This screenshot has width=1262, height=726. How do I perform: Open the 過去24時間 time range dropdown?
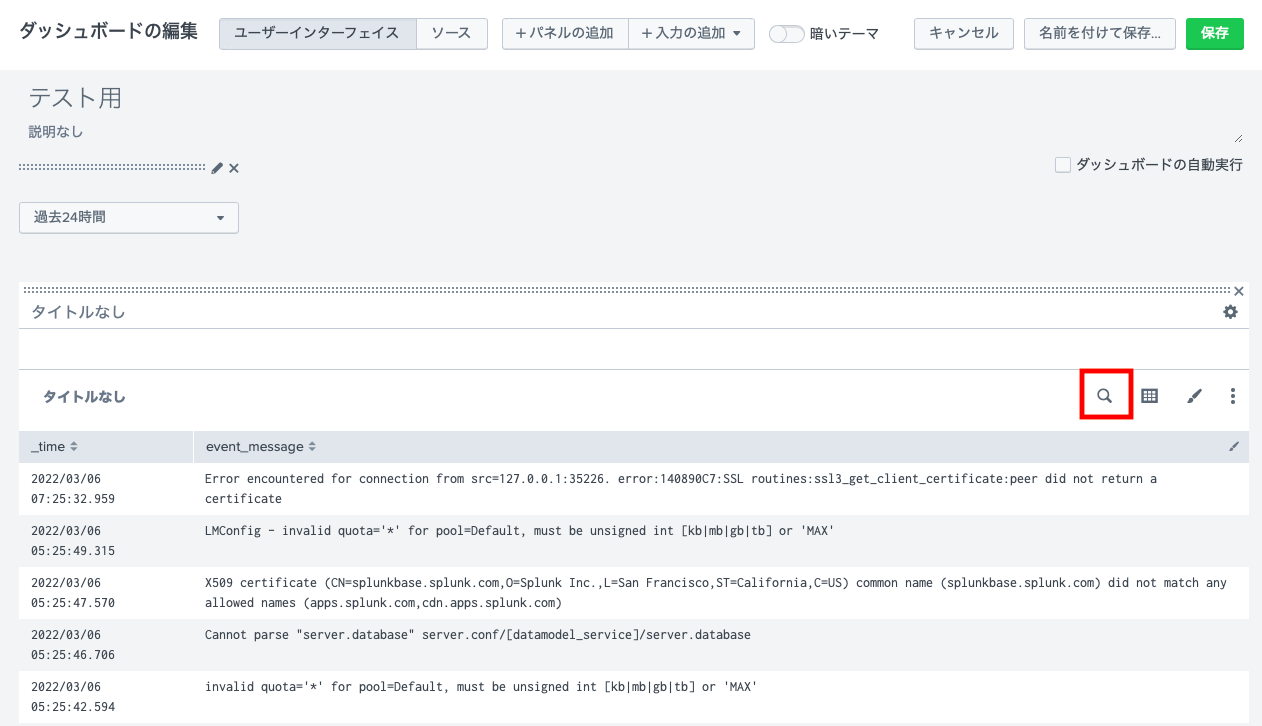(128, 217)
